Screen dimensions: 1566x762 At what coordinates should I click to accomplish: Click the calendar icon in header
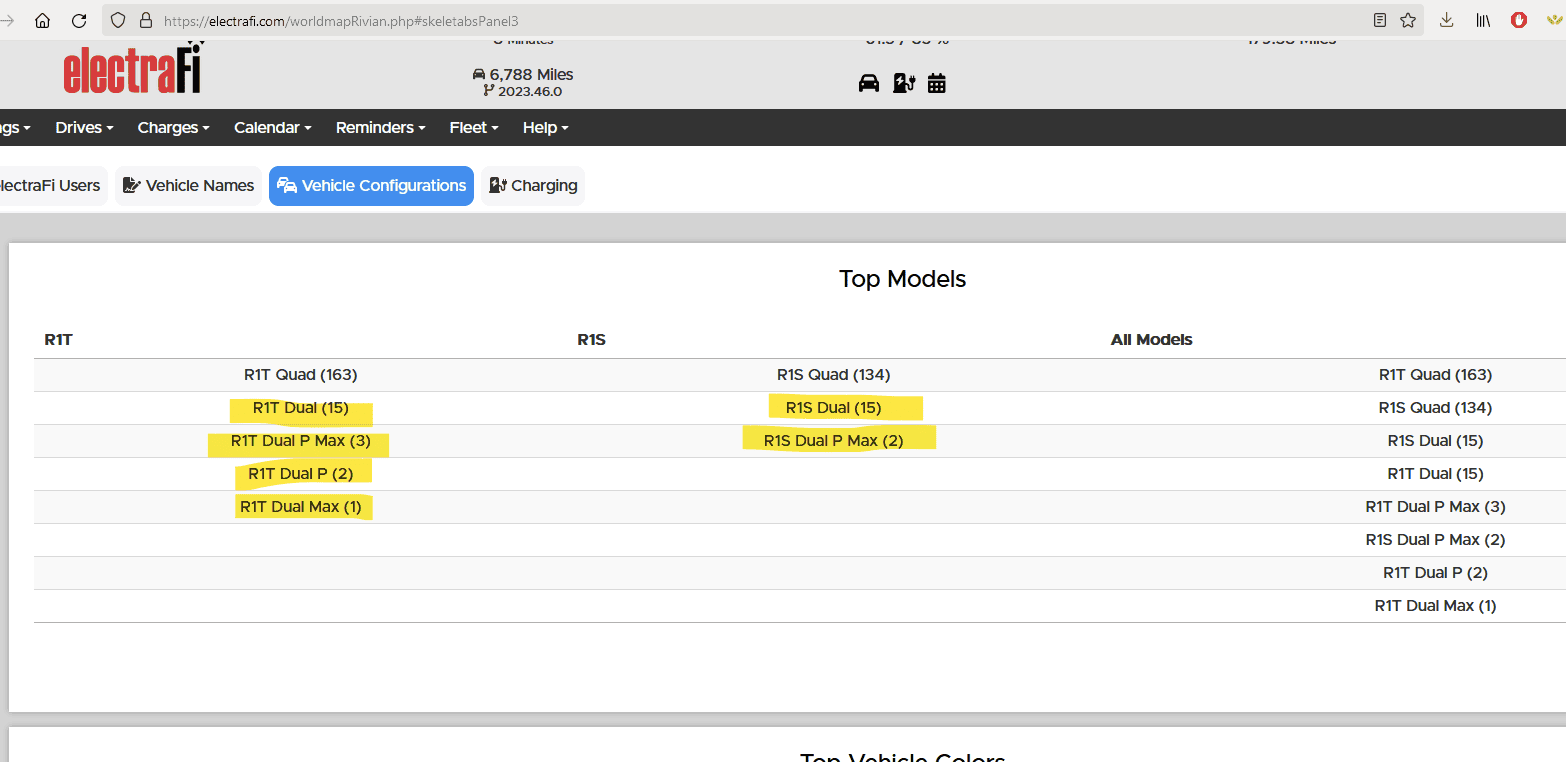pyautogui.click(x=937, y=83)
